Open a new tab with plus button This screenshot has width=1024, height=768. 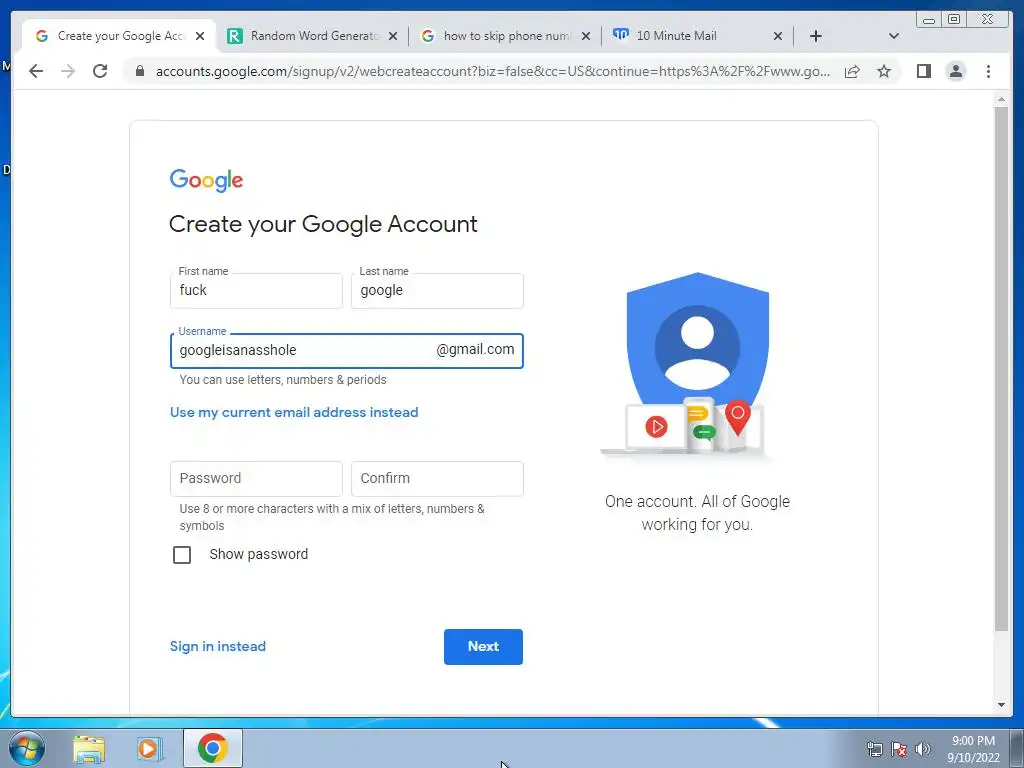pos(816,36)
